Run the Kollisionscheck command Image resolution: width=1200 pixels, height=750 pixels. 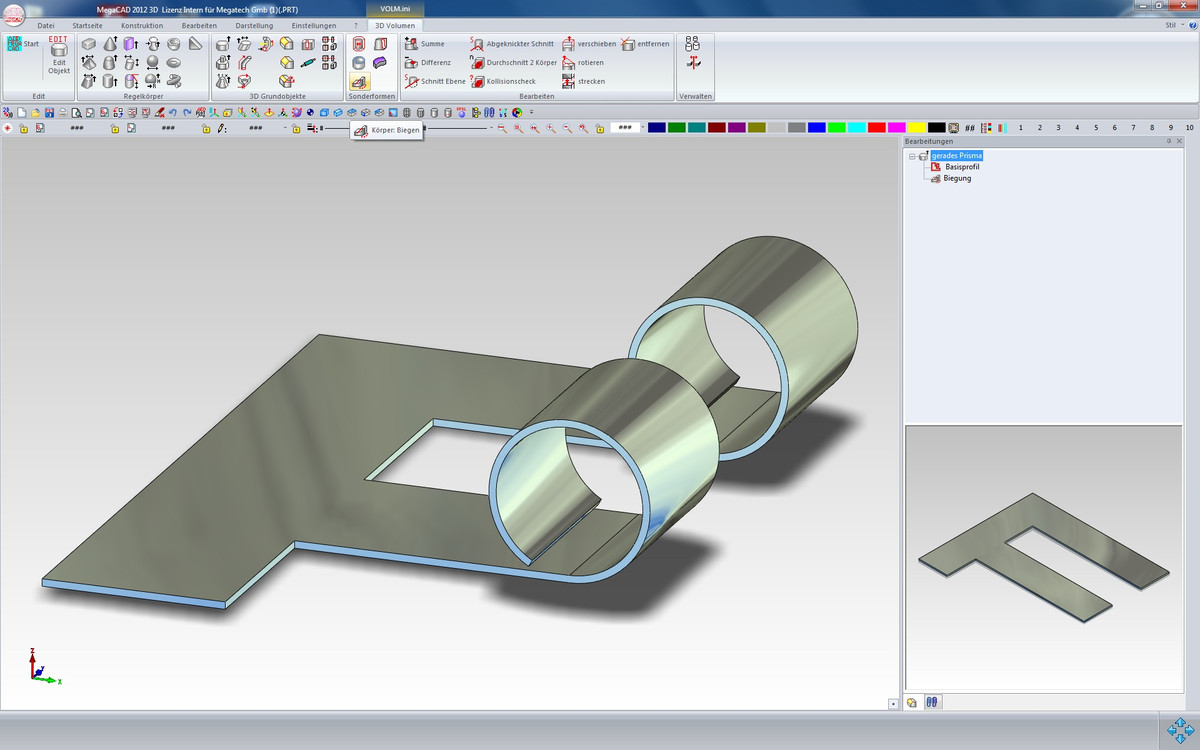coord(510,81)
